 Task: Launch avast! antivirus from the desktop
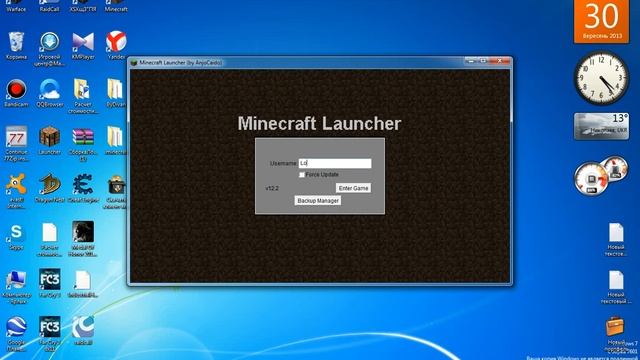16,184
